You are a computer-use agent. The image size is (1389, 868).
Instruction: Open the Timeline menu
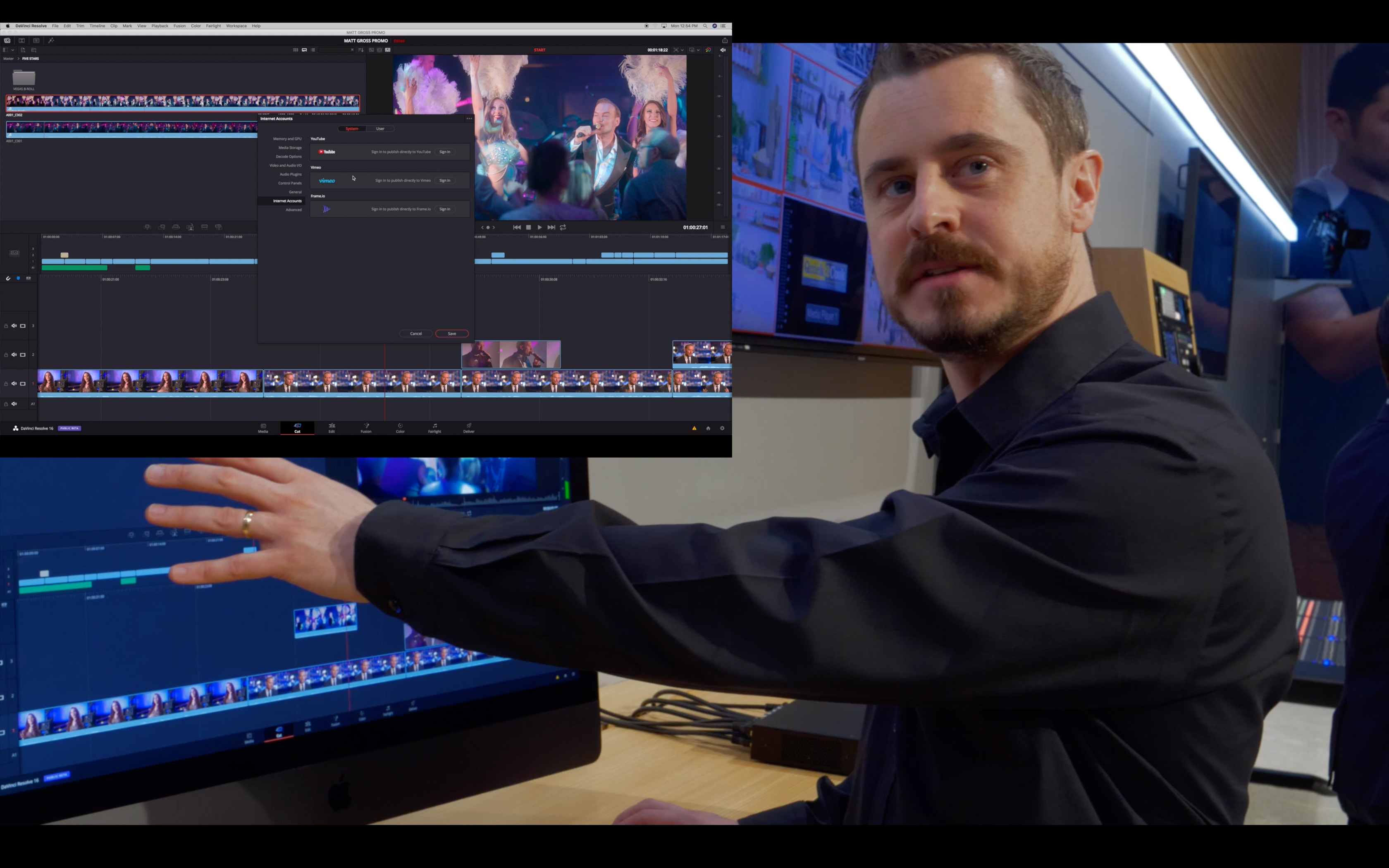tap(97, 26)
